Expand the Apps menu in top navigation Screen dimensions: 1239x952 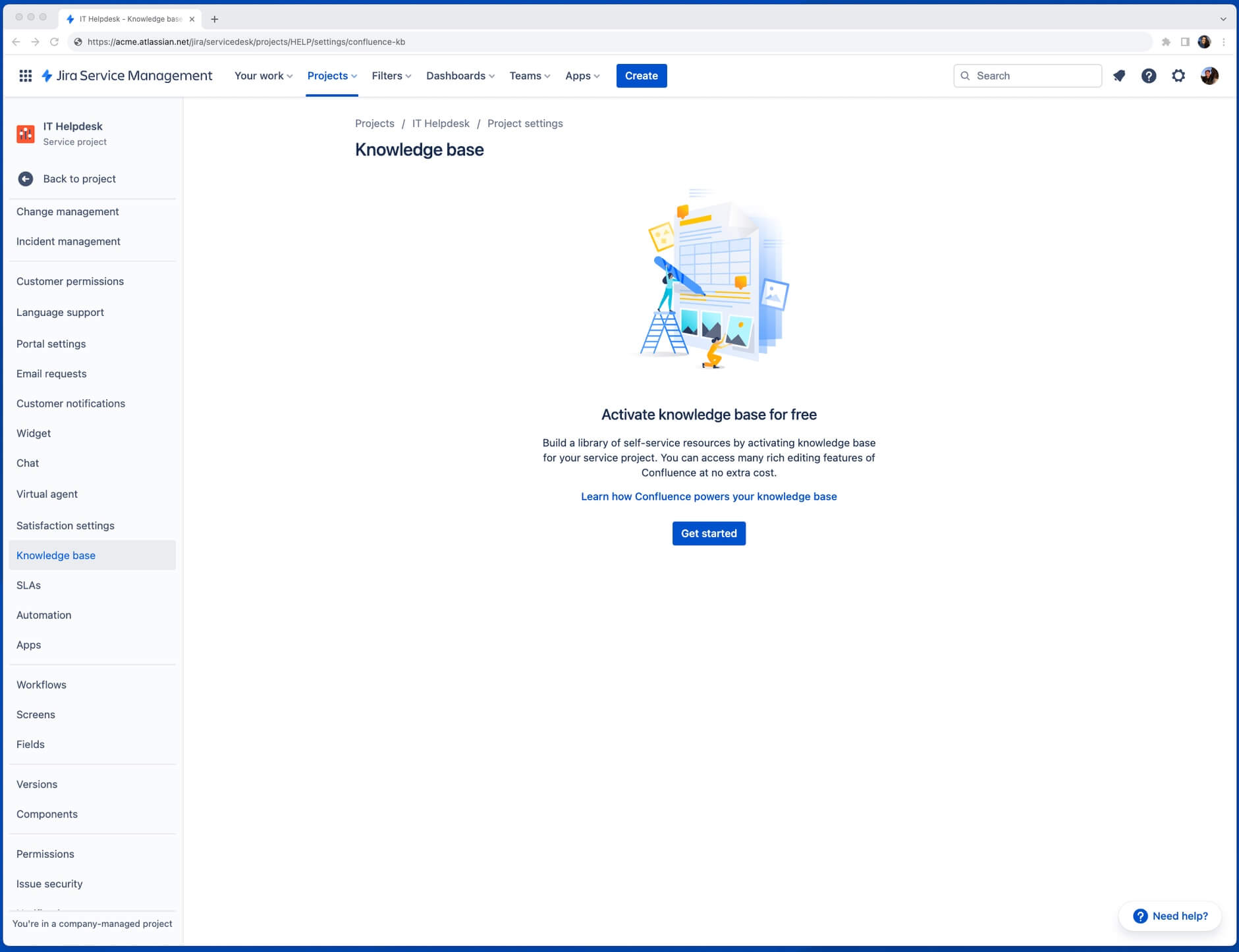coord(582,76)
